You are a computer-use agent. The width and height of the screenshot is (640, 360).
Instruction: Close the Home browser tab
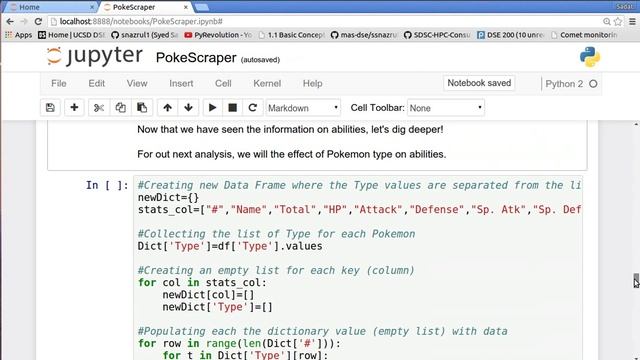coord(92,7)
